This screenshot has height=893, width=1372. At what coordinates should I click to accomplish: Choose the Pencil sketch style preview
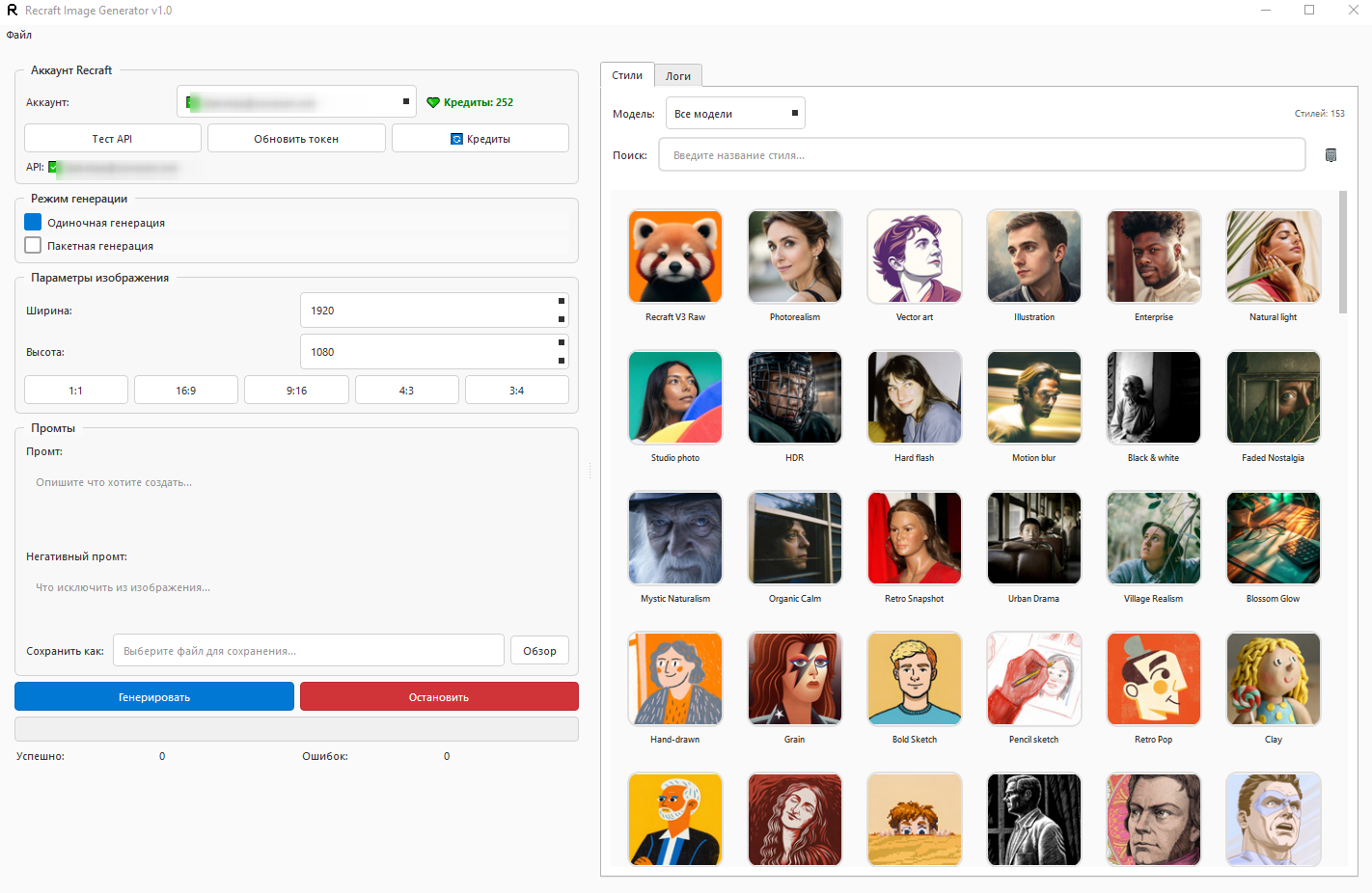click(x=1033, y=678)
